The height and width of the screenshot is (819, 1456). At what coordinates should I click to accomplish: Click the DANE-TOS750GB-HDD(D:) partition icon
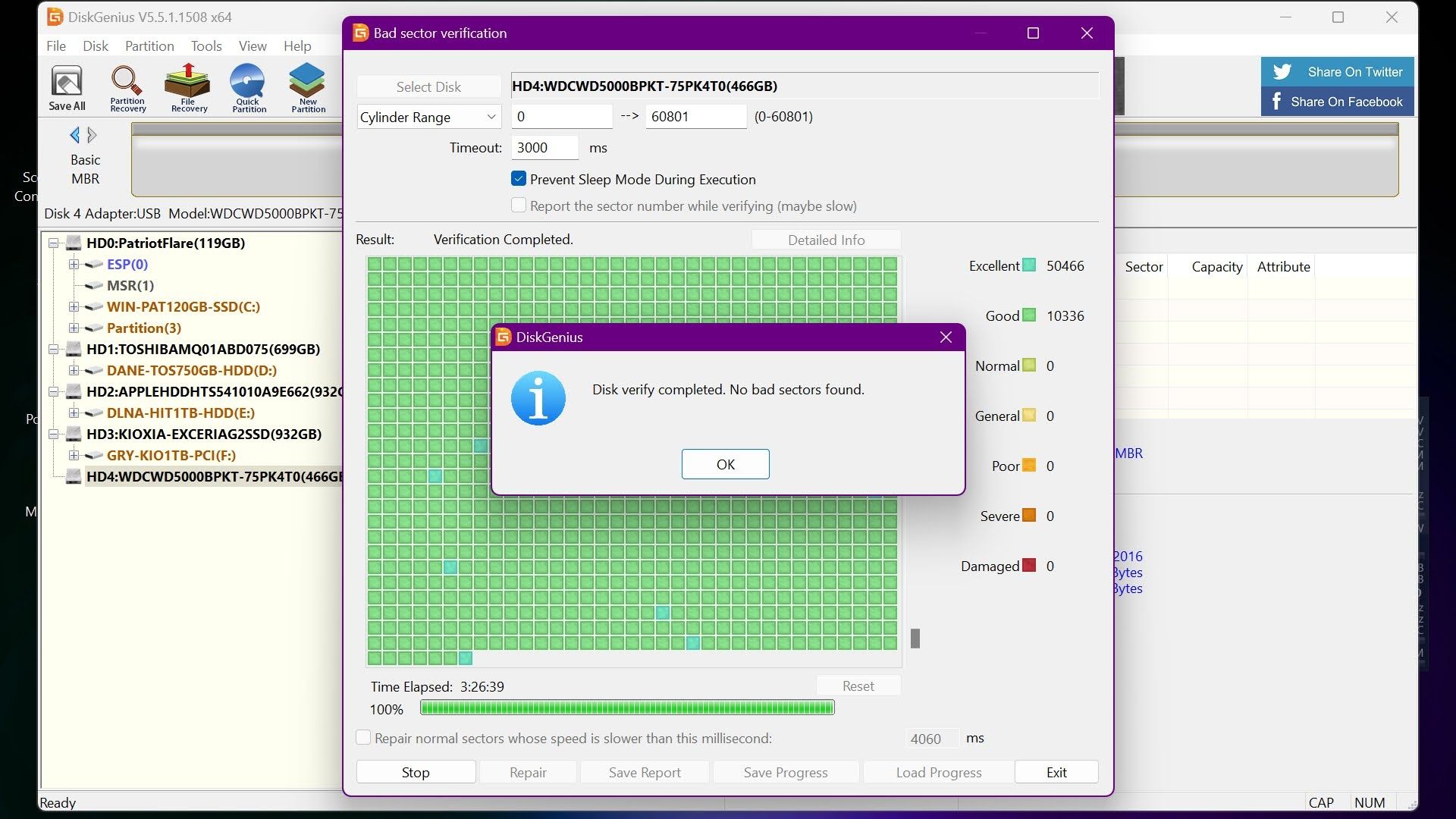[x=94, y=371]
